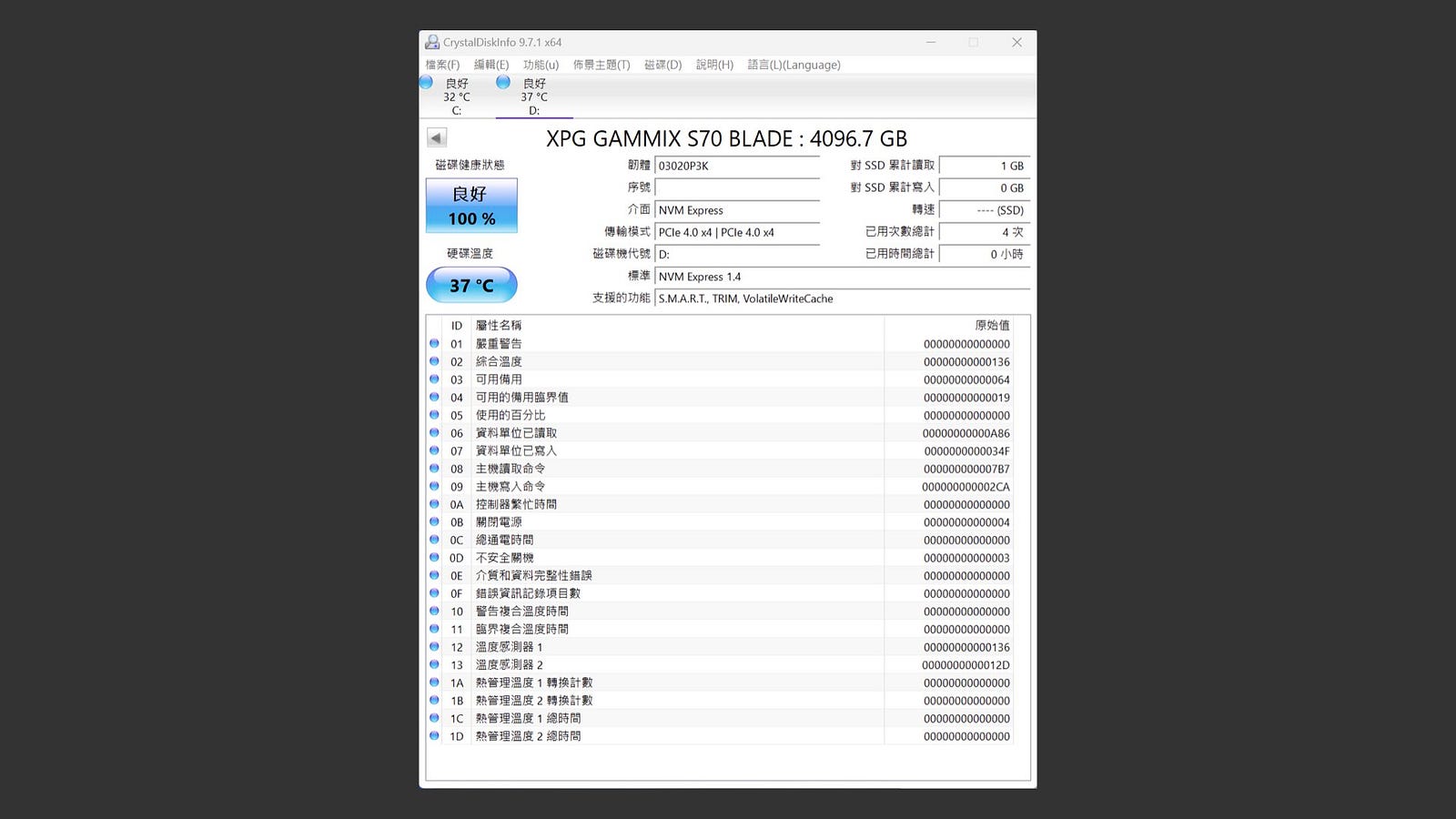
Task: Select the C: drive status orb
Action: 426,82
